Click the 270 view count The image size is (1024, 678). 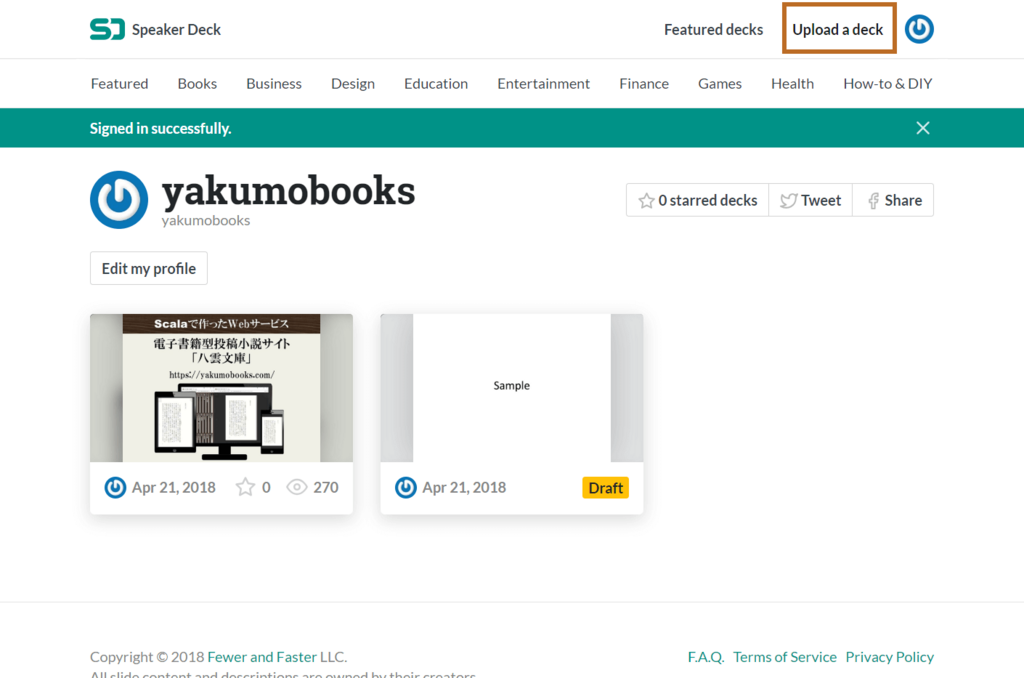coord(326,487)
